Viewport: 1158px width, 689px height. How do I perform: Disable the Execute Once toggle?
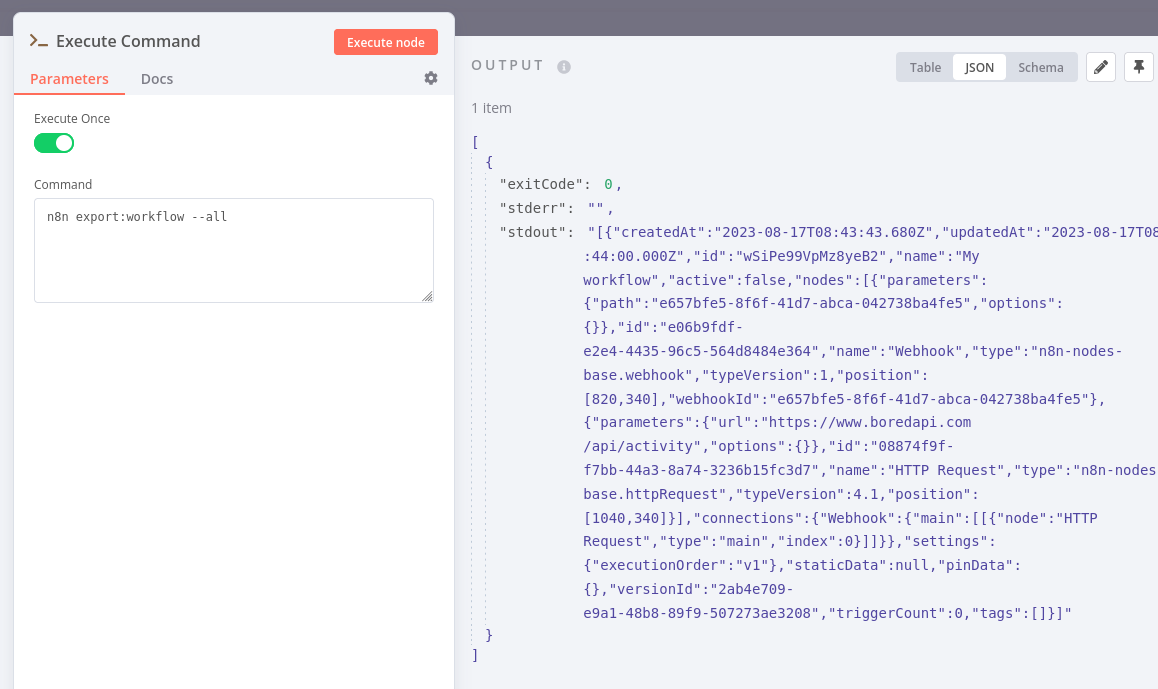coord(54,143)
